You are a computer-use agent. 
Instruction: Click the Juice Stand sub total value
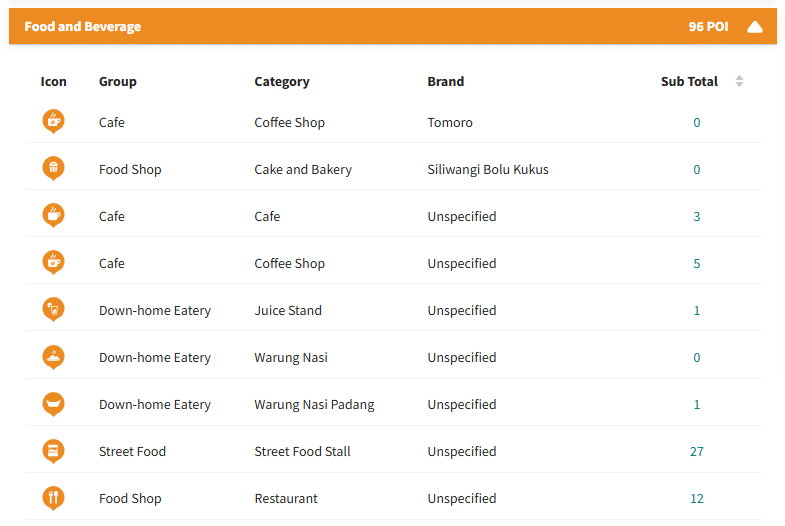click(x=697, y=310)
